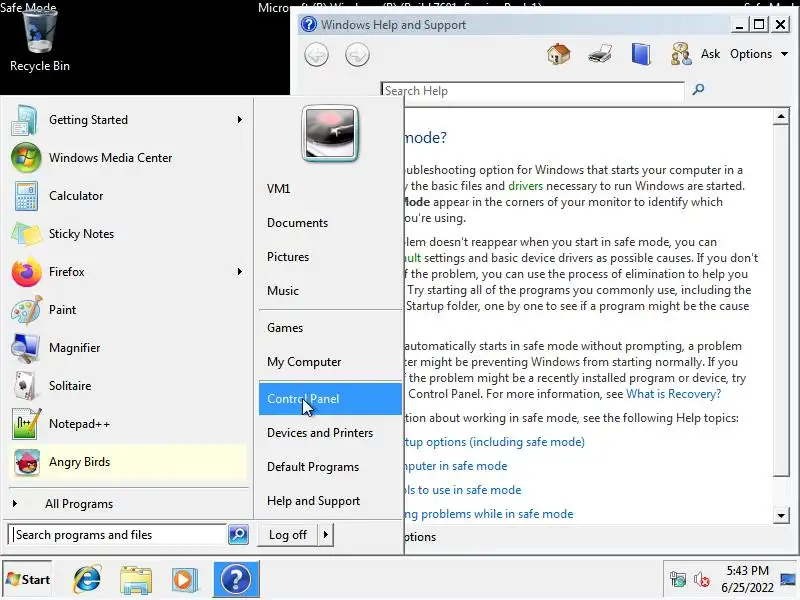Viewport: 800px width, 600px height.
Task: Expand Firefox jump list arrow
Action: tap(240, 272)
